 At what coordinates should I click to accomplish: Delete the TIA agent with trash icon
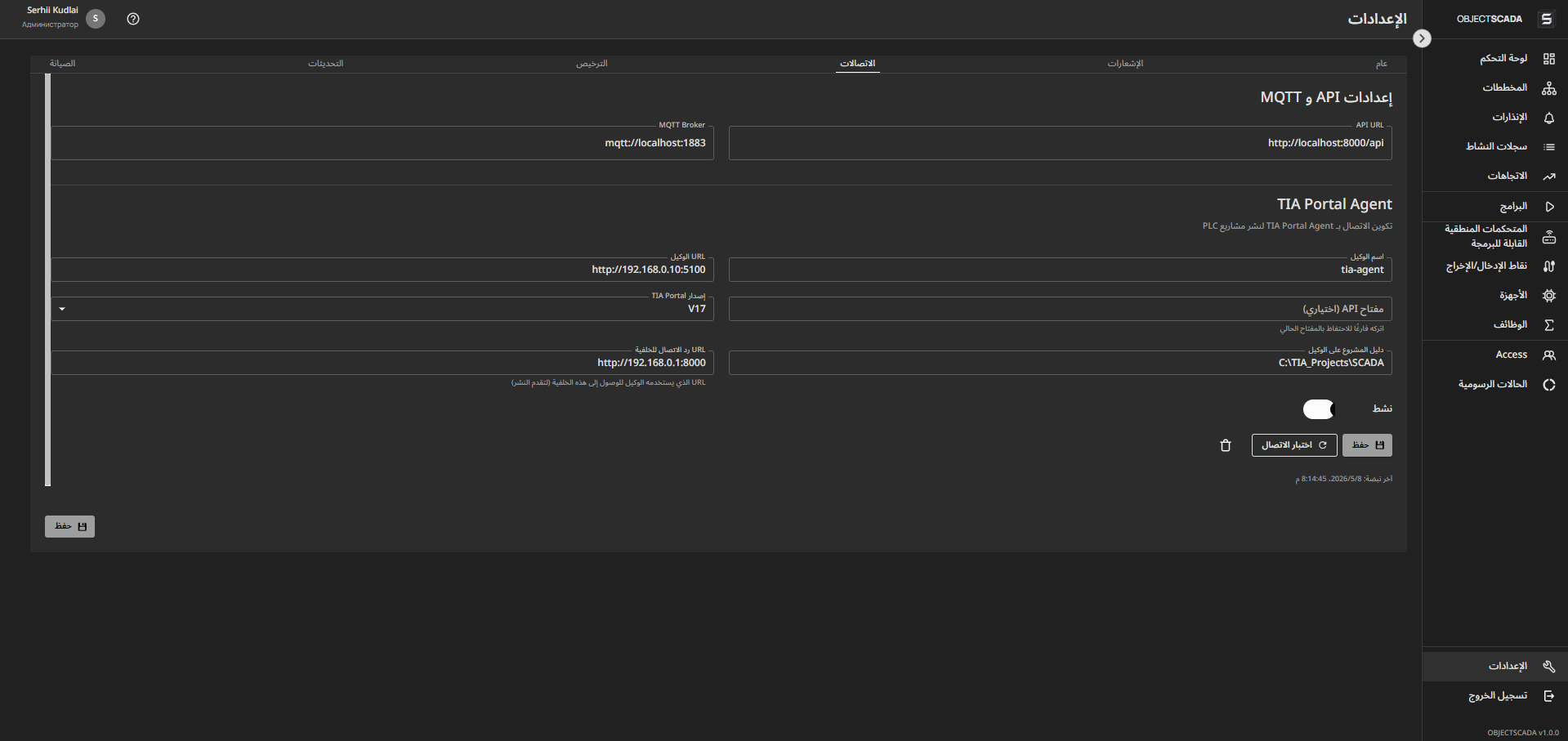pyautogui.click(x=1225, y=445)
